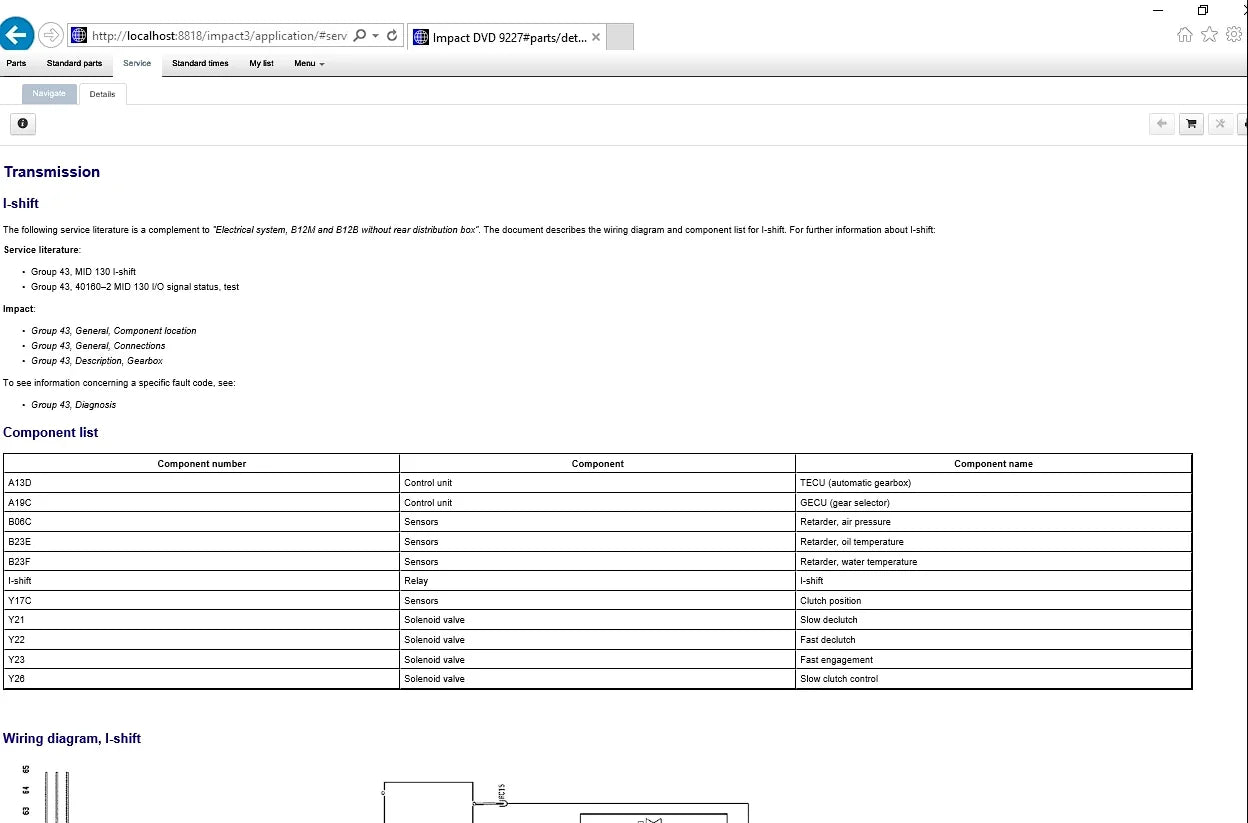This screenshot has width=1248, height=823.
Task: Open Group 43, General, Component location link
Action: pyautogui.click(x=114, y=331)
